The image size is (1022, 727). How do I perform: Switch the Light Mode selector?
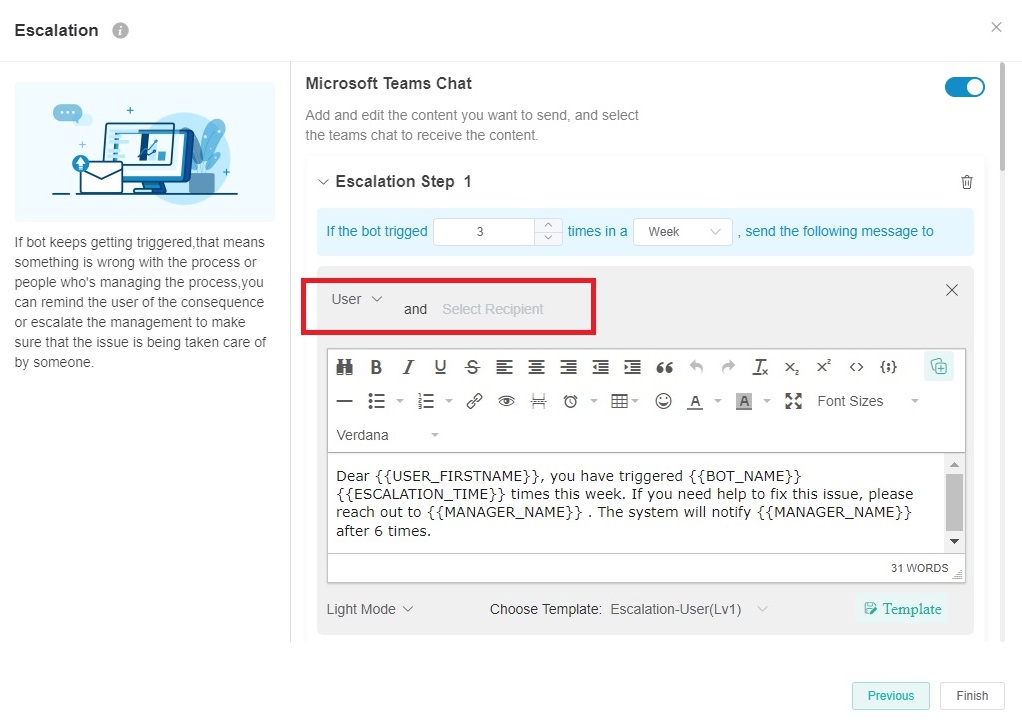click(x=369, y=609)
